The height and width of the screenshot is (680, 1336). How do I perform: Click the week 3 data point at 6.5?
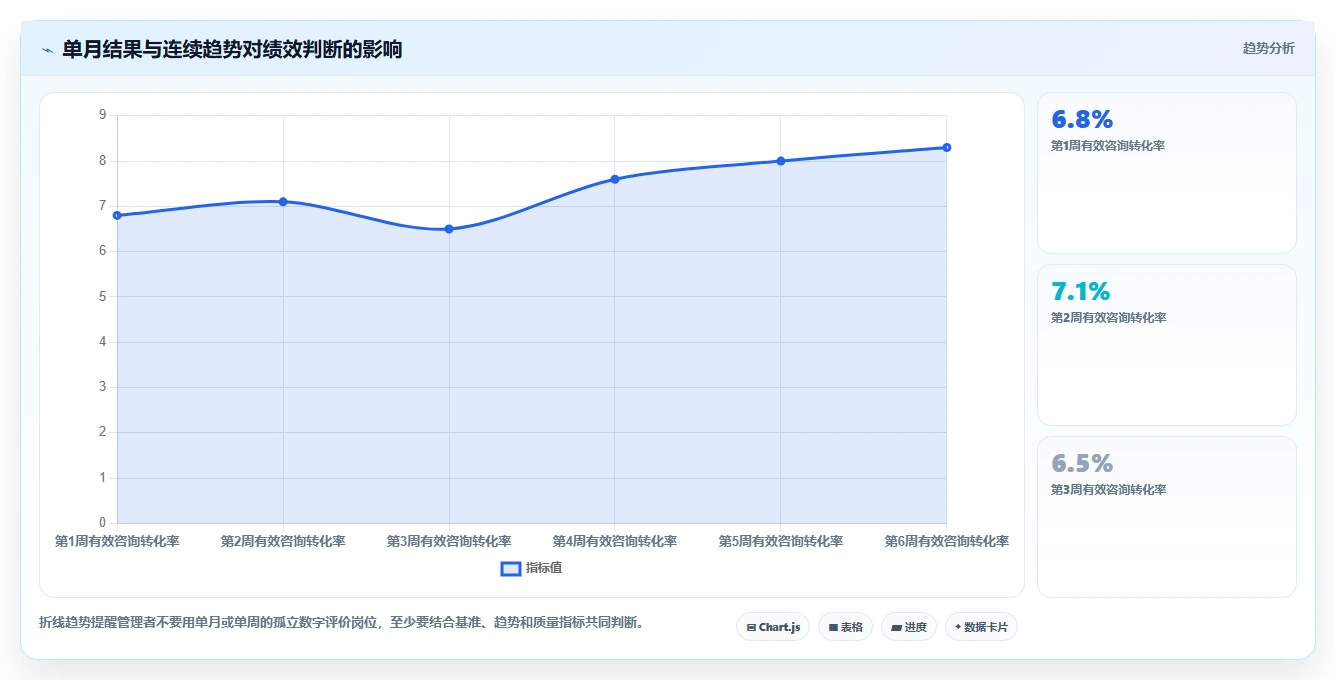tap(449, 229)
